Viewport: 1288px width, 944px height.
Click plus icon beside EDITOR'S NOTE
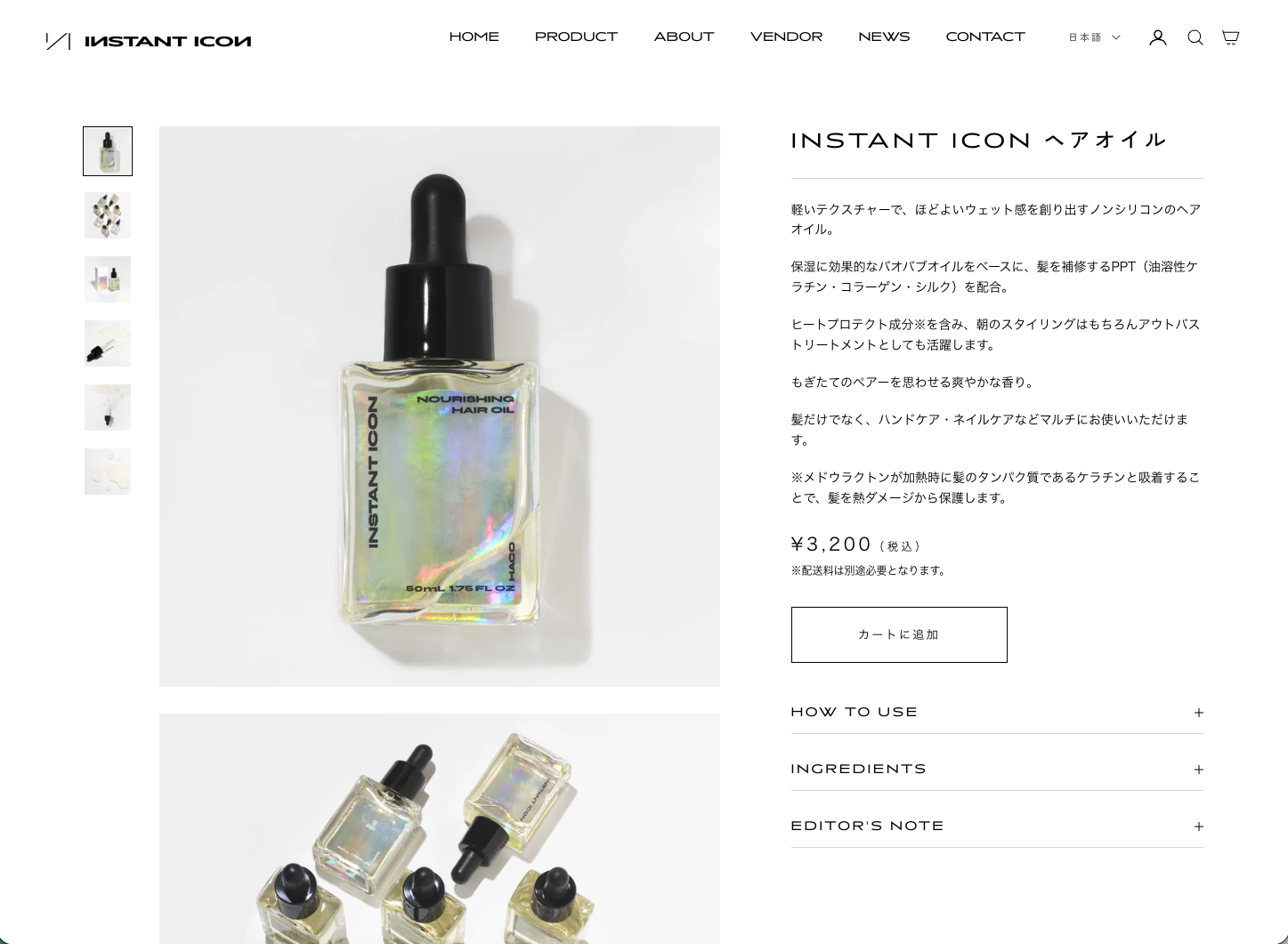click(1198, 827)
